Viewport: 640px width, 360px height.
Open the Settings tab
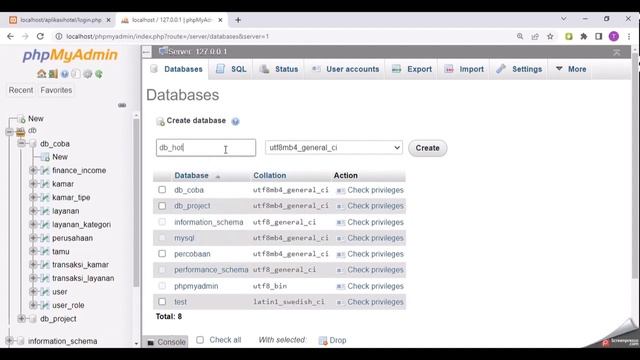coord(520,69)
